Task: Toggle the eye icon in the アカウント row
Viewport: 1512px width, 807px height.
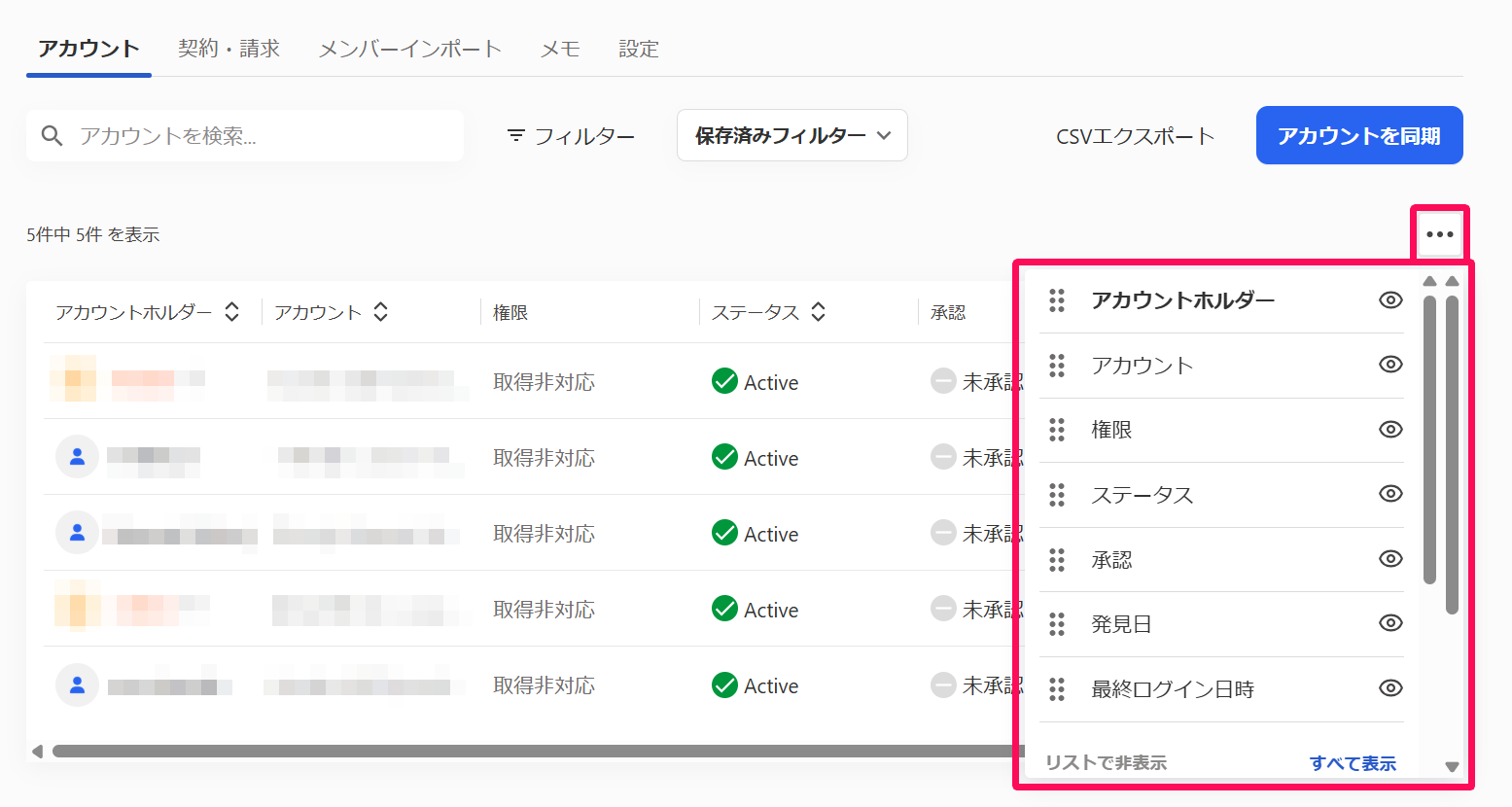Action: pyautogui.click(x=1390, y=365)
